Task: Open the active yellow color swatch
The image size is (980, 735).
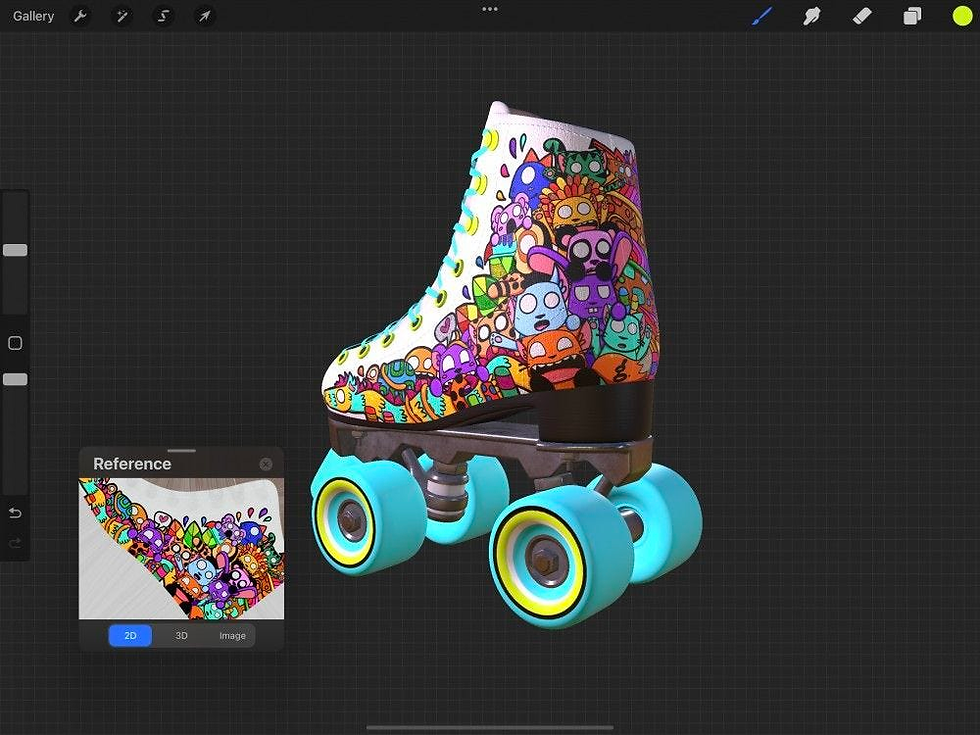Action: pyautogui.click(x=961, y=16)
